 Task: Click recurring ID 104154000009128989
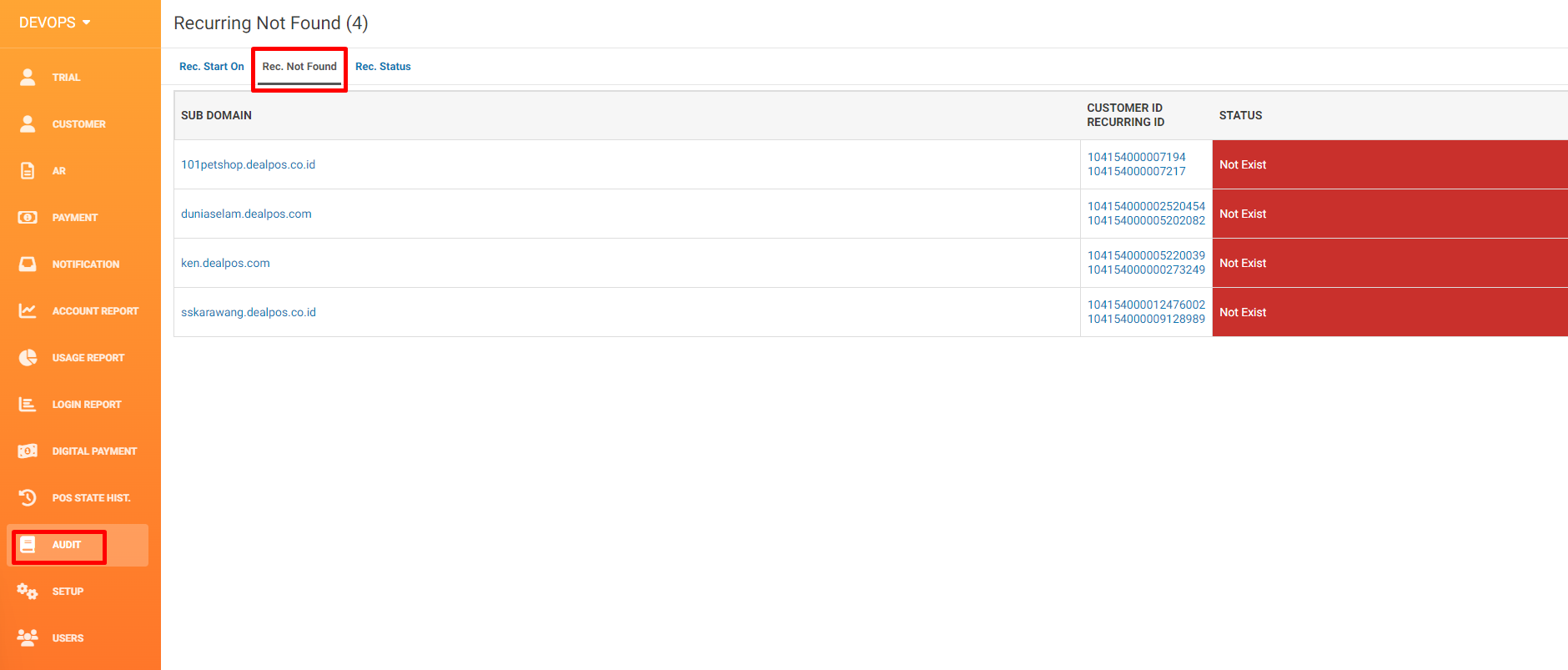click(x=1146, y=319)
